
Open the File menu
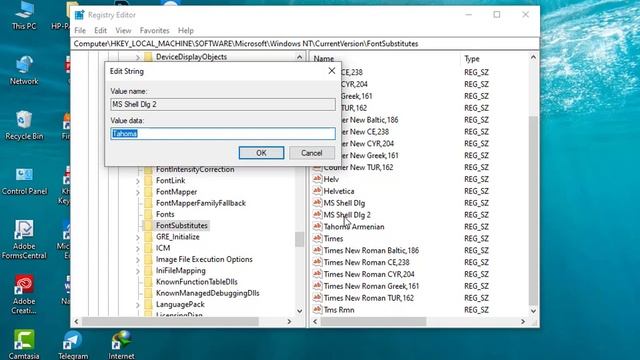80,31
